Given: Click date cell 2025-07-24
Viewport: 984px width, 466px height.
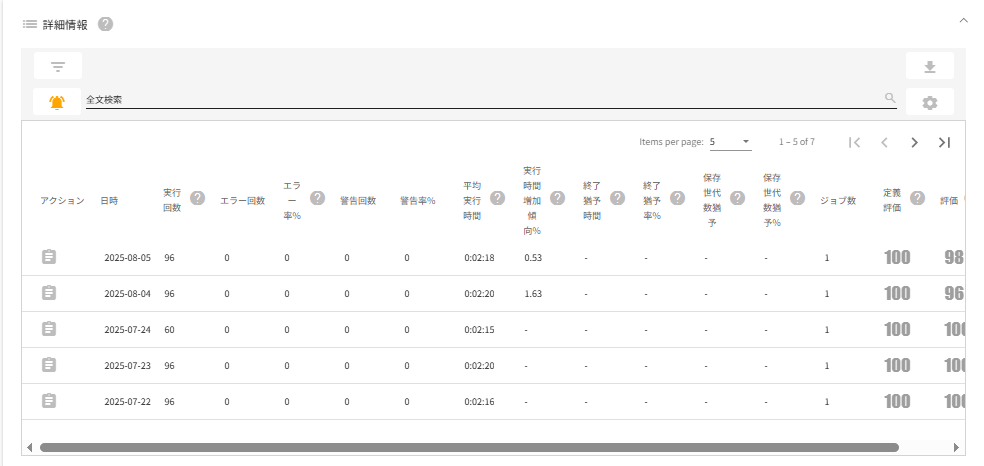Looking at the screenshot, I should pyautogui.click(x=127, y=329).
